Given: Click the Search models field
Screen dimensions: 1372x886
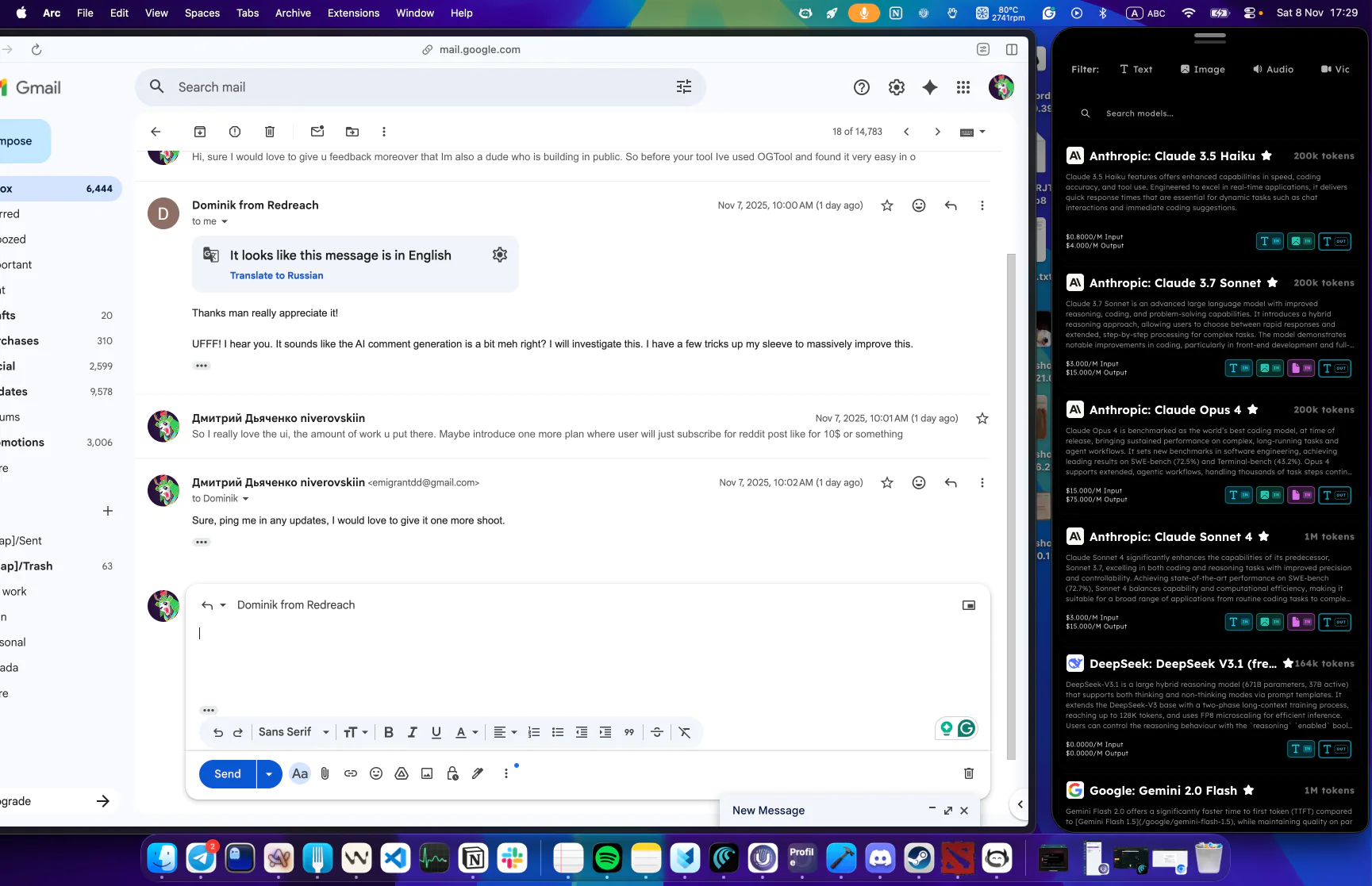Looking at the screenshot, I should (1140, 113).
